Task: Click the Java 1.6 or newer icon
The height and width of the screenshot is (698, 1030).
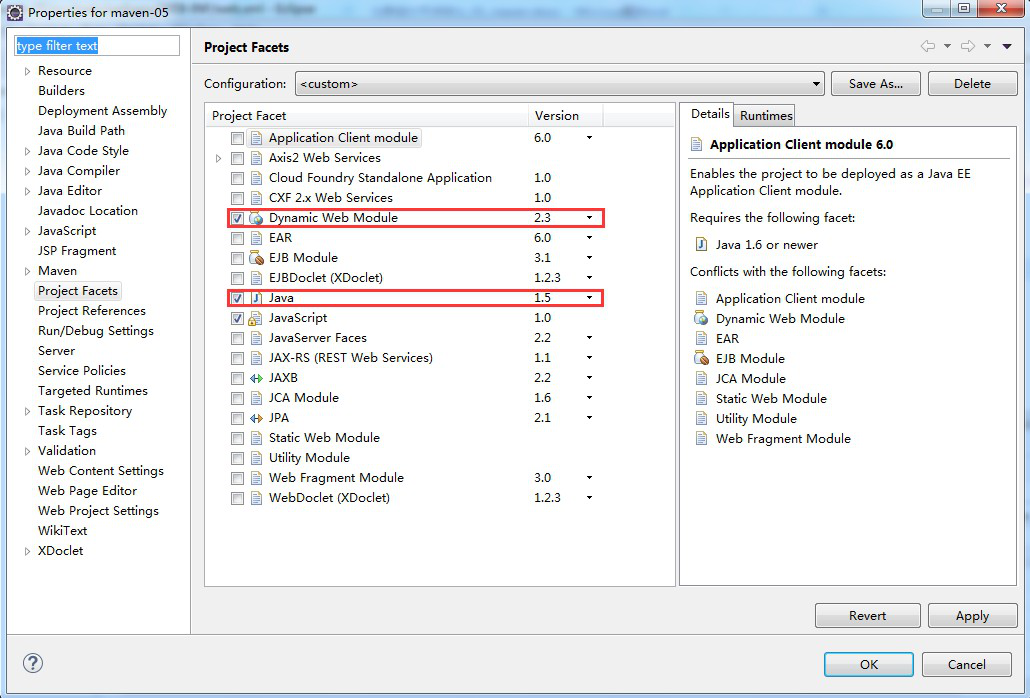Action: click(701, 245)
